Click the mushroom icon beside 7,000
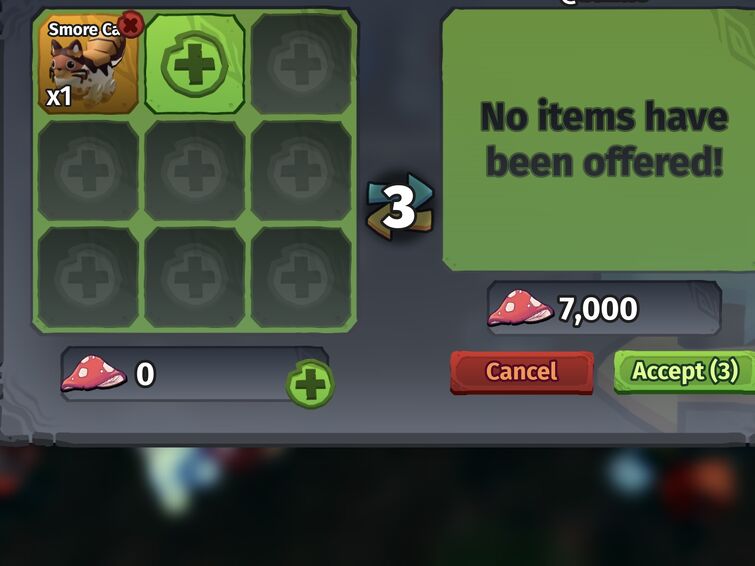The height and width of the screenshot is (566, 755). (x=520, y=308)
